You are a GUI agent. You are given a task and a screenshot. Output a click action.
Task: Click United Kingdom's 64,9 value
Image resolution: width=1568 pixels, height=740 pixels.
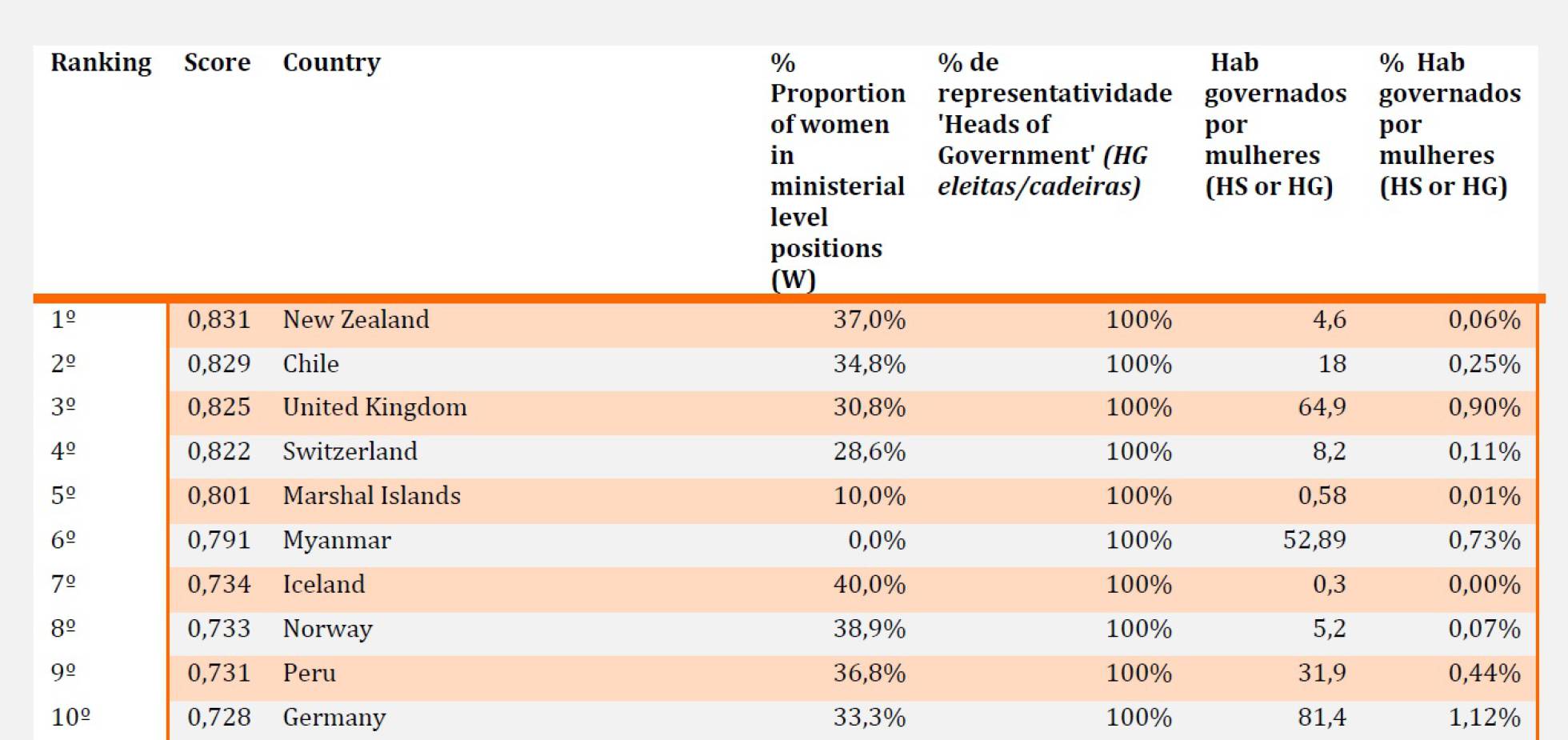click(1322, 408)
